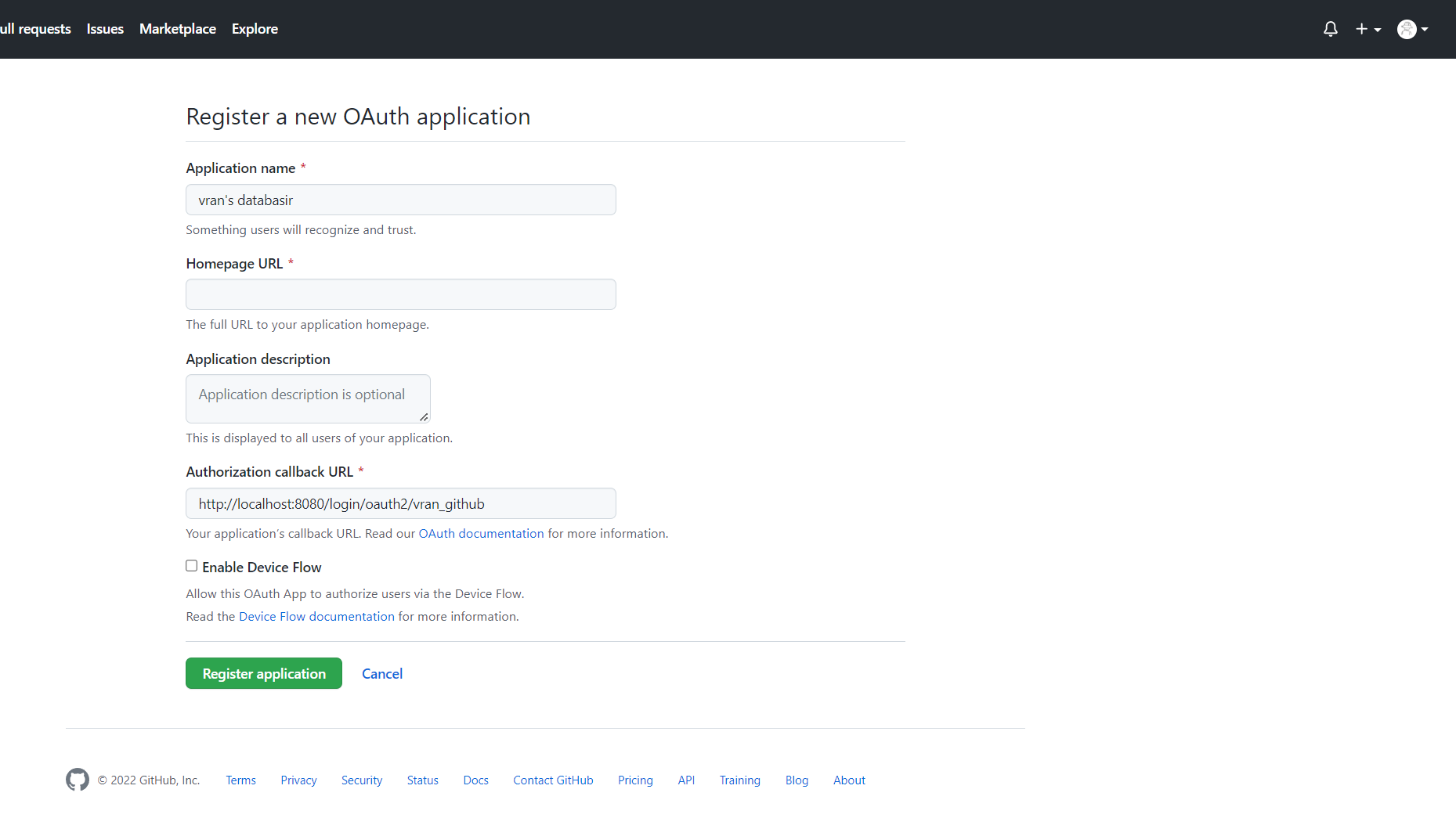Image resolution: width=1456 pixels, height=818 pixels.
Task: Open the About link in the footer
Action: click(849, 780)
